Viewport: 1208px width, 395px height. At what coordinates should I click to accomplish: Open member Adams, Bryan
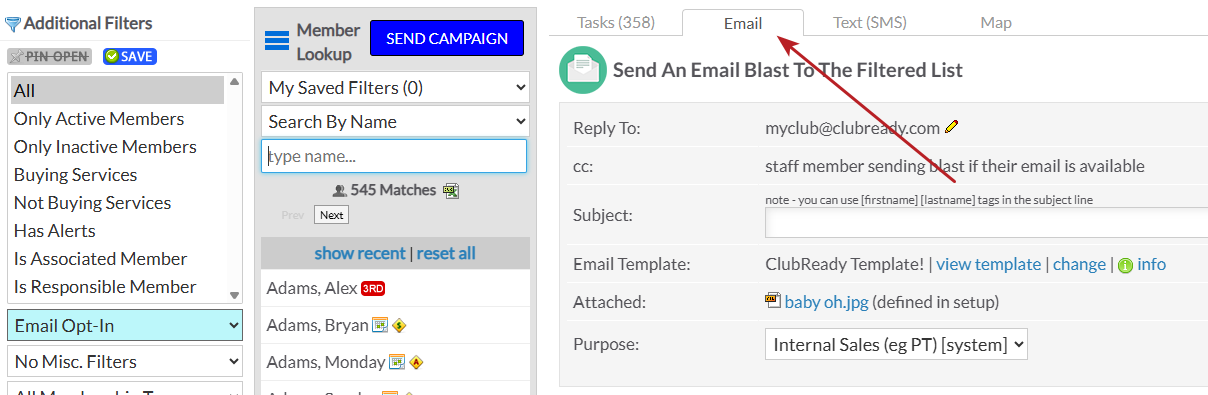[x=317, y=325]
